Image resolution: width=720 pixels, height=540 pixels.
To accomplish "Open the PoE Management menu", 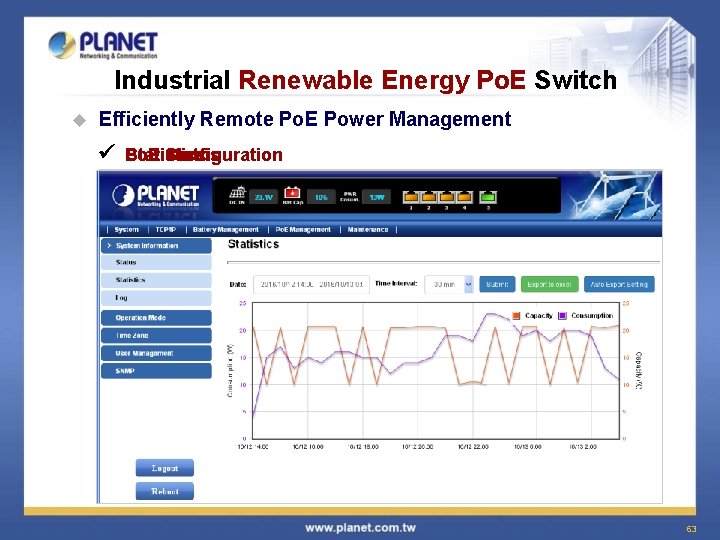I will coord(303,230).
